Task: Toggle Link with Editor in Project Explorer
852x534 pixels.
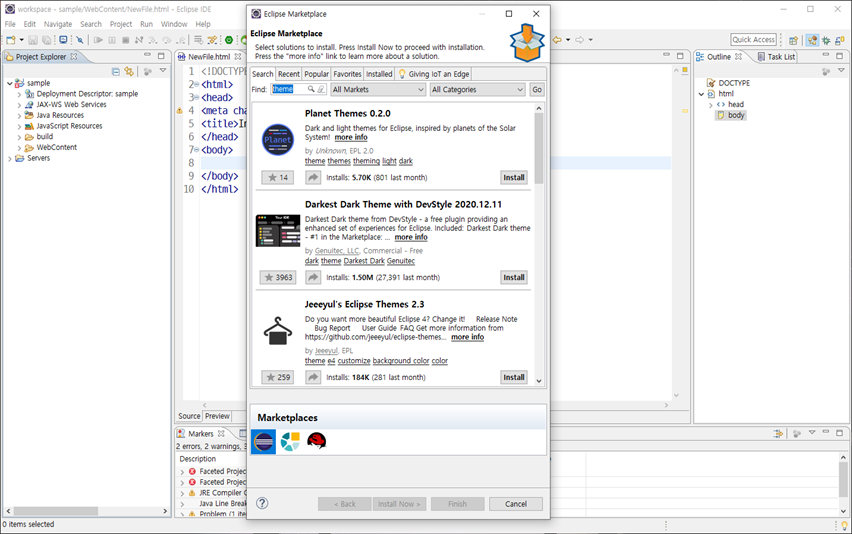Action: (129, 71)
